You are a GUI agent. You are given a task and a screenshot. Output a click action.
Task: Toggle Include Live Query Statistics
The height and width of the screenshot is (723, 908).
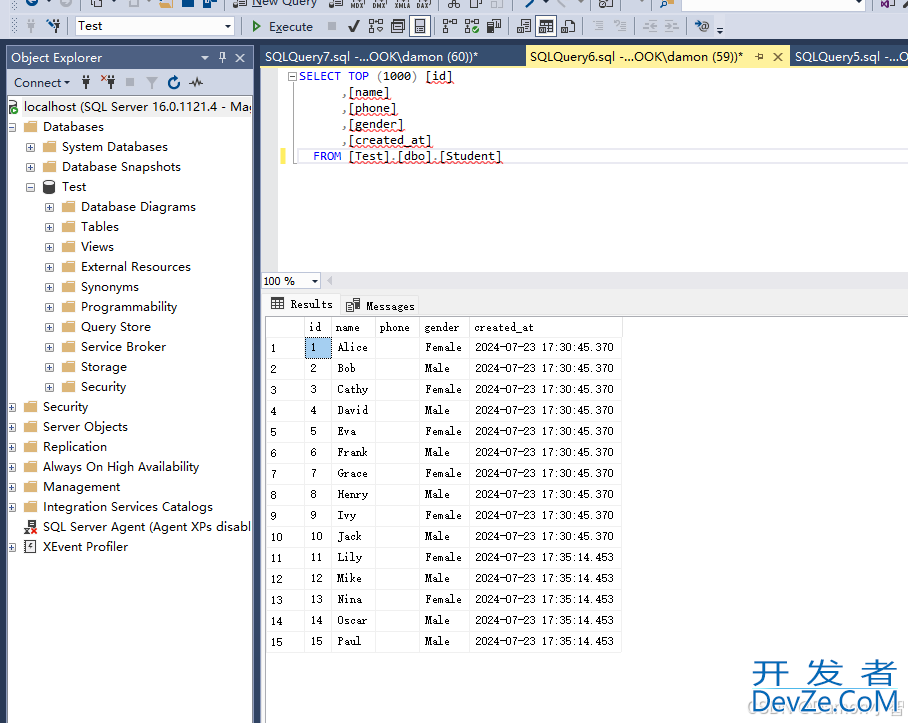[472, 27]
